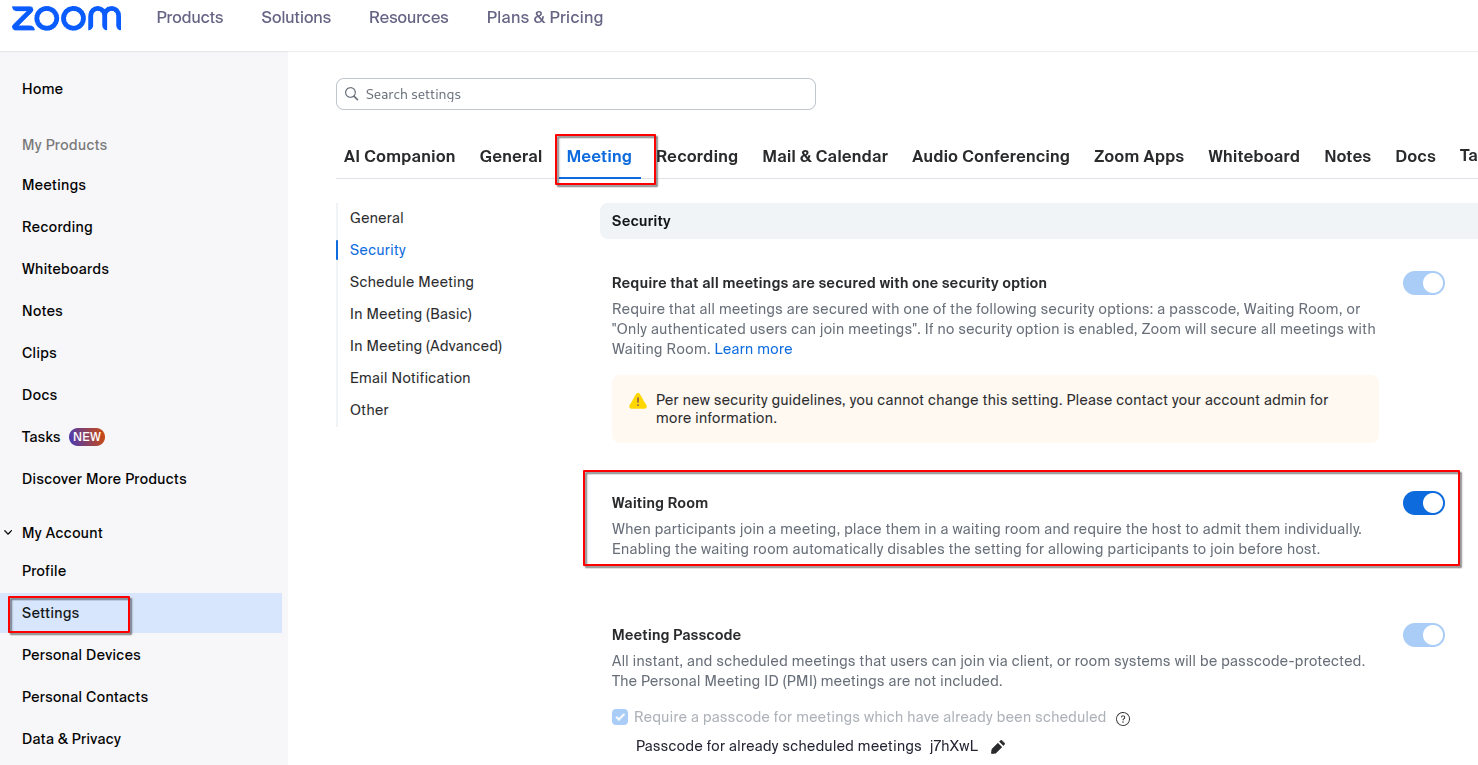This screenshot has height=765, width=1478.
Task: Collapse the My Account section
Action: click(9, 532)
